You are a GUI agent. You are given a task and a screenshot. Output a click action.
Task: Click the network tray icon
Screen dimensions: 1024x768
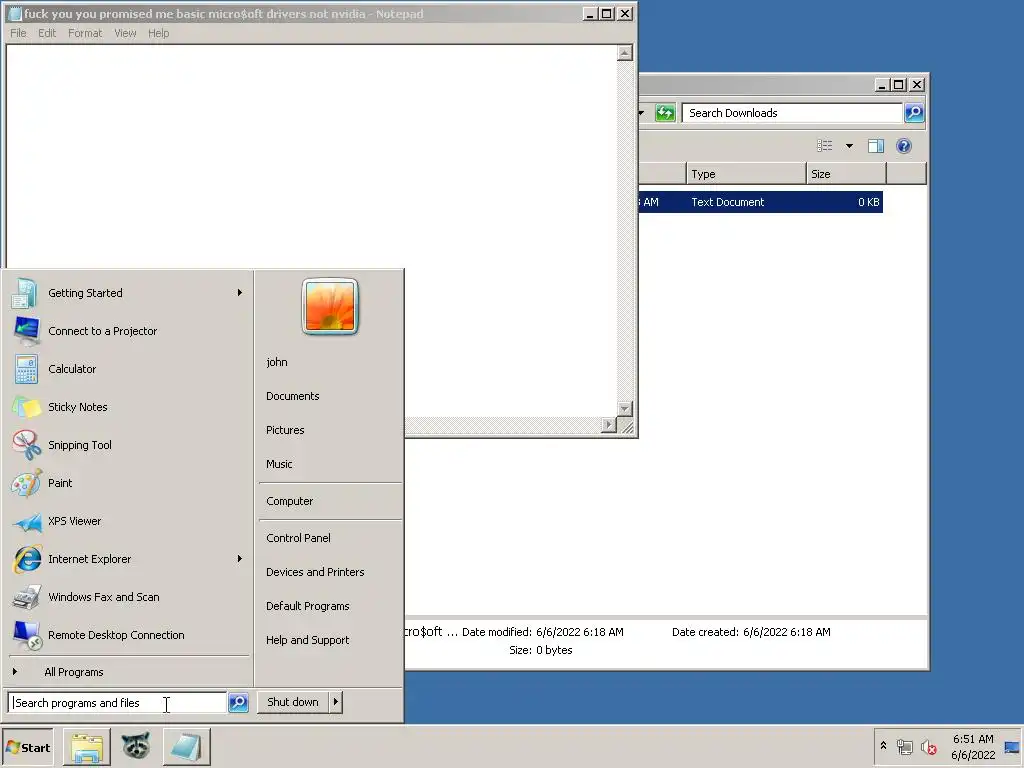pos(904,747)
